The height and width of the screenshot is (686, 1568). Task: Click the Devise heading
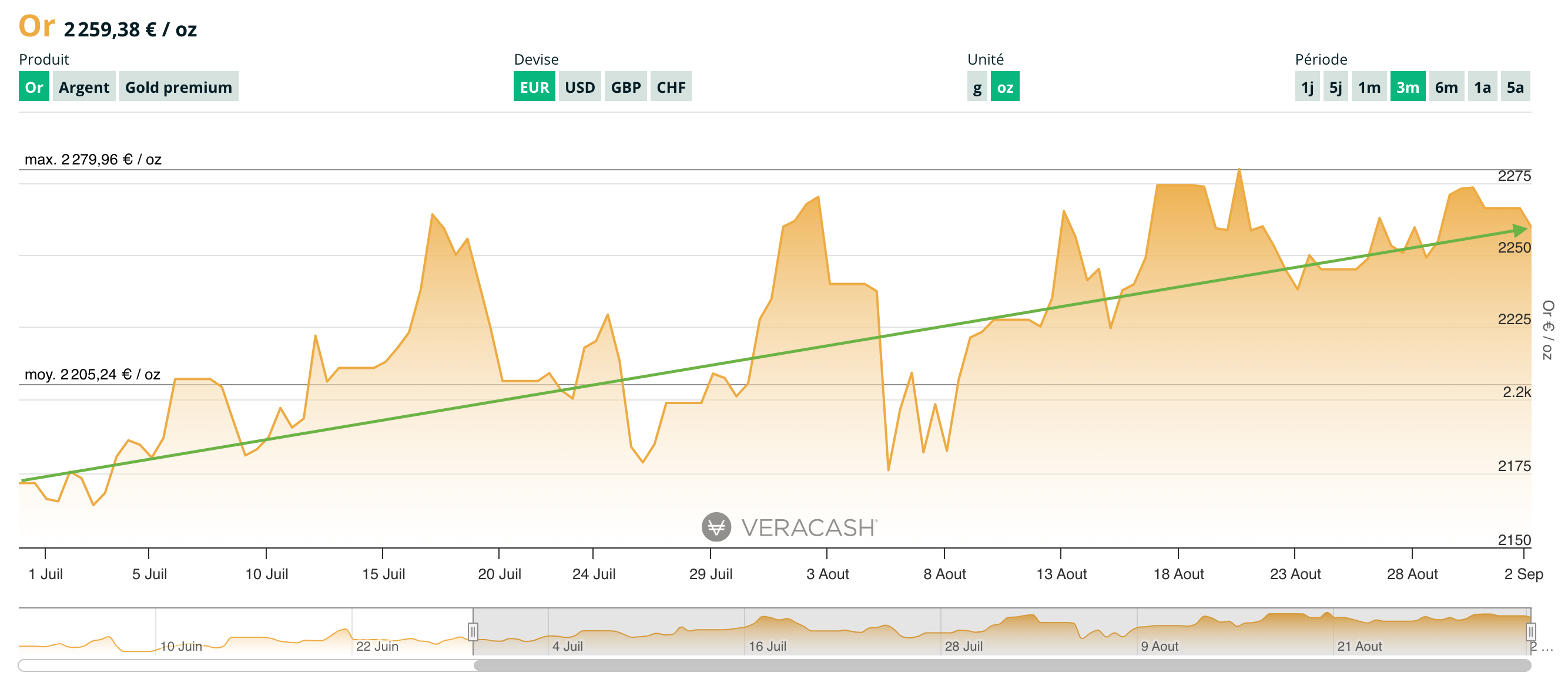click(536, 59)
